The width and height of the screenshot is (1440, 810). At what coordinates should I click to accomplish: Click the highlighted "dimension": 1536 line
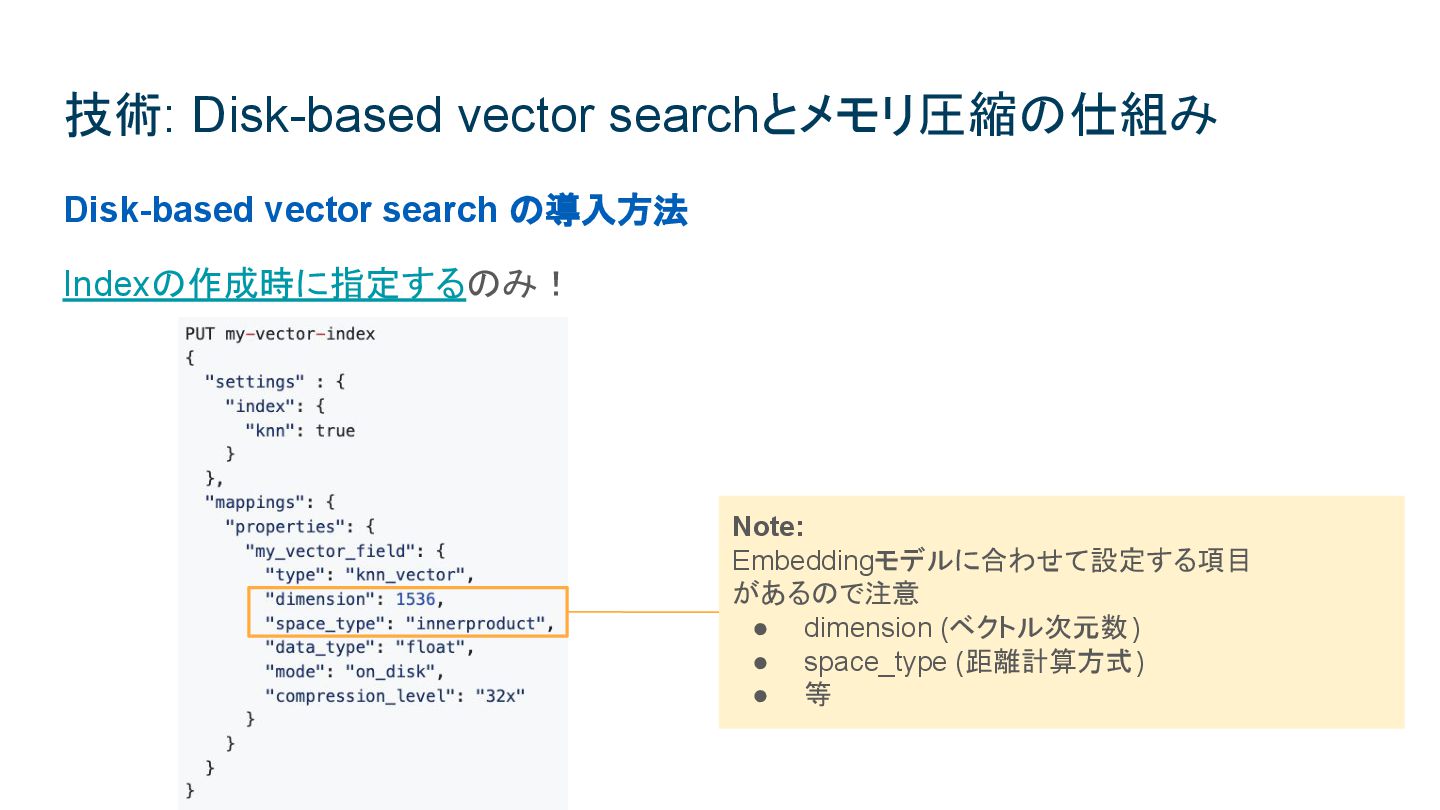[354, 599]
